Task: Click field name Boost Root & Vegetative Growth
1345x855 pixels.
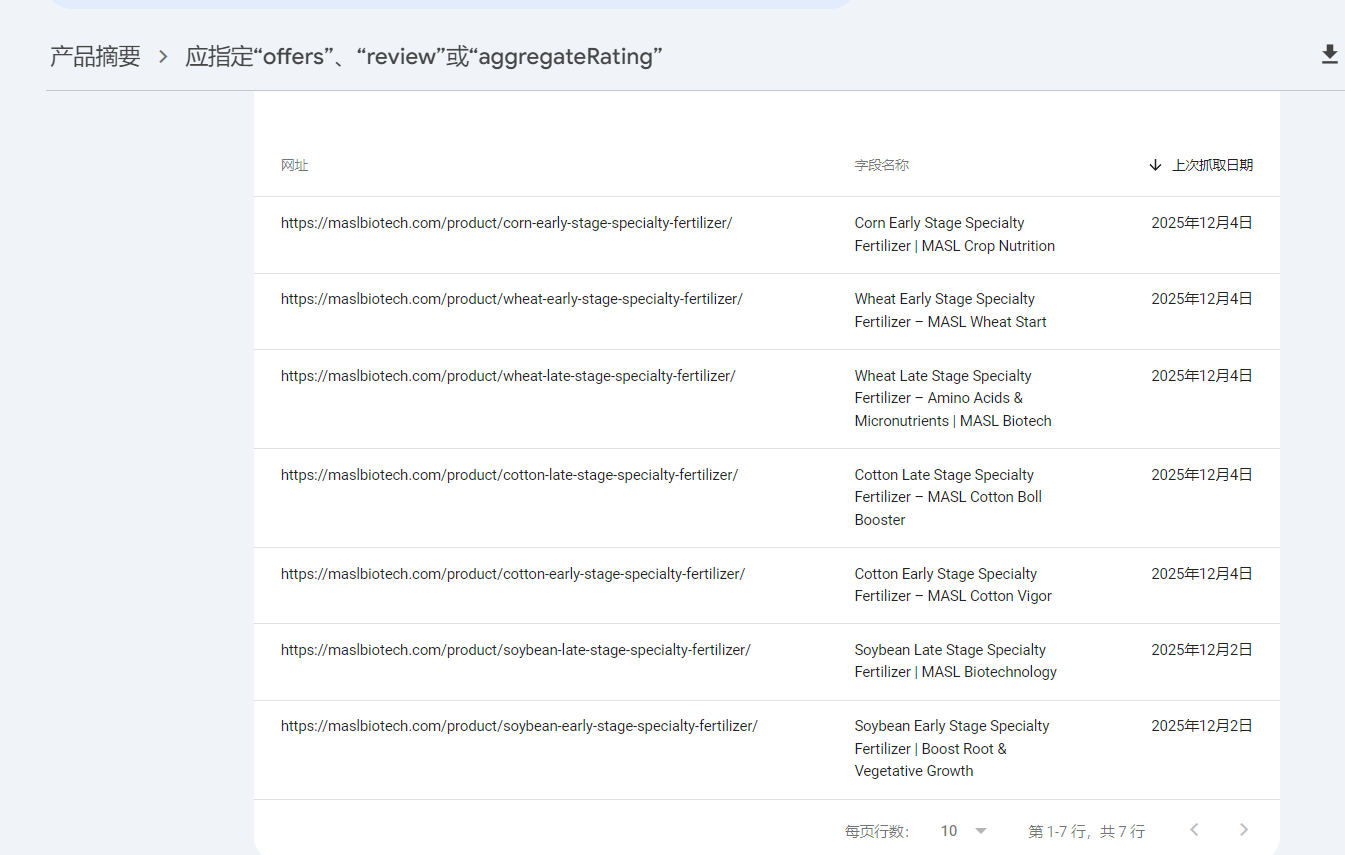Action: tap(952, 748)
